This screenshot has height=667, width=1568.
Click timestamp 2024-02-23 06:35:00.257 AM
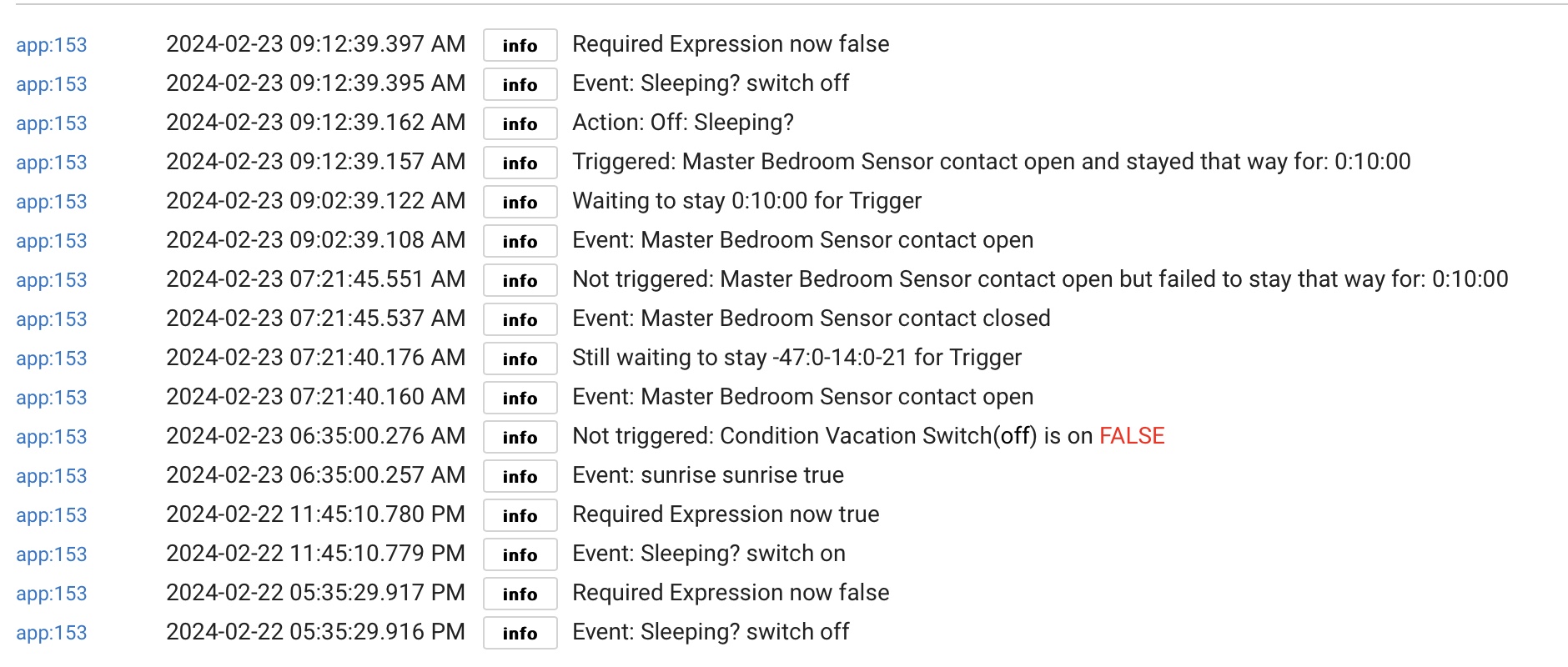[x=315, y=475]
